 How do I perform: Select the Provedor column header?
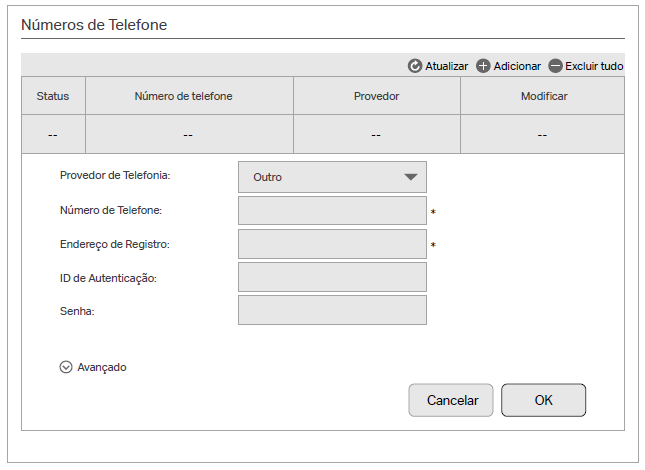point(376,96)
